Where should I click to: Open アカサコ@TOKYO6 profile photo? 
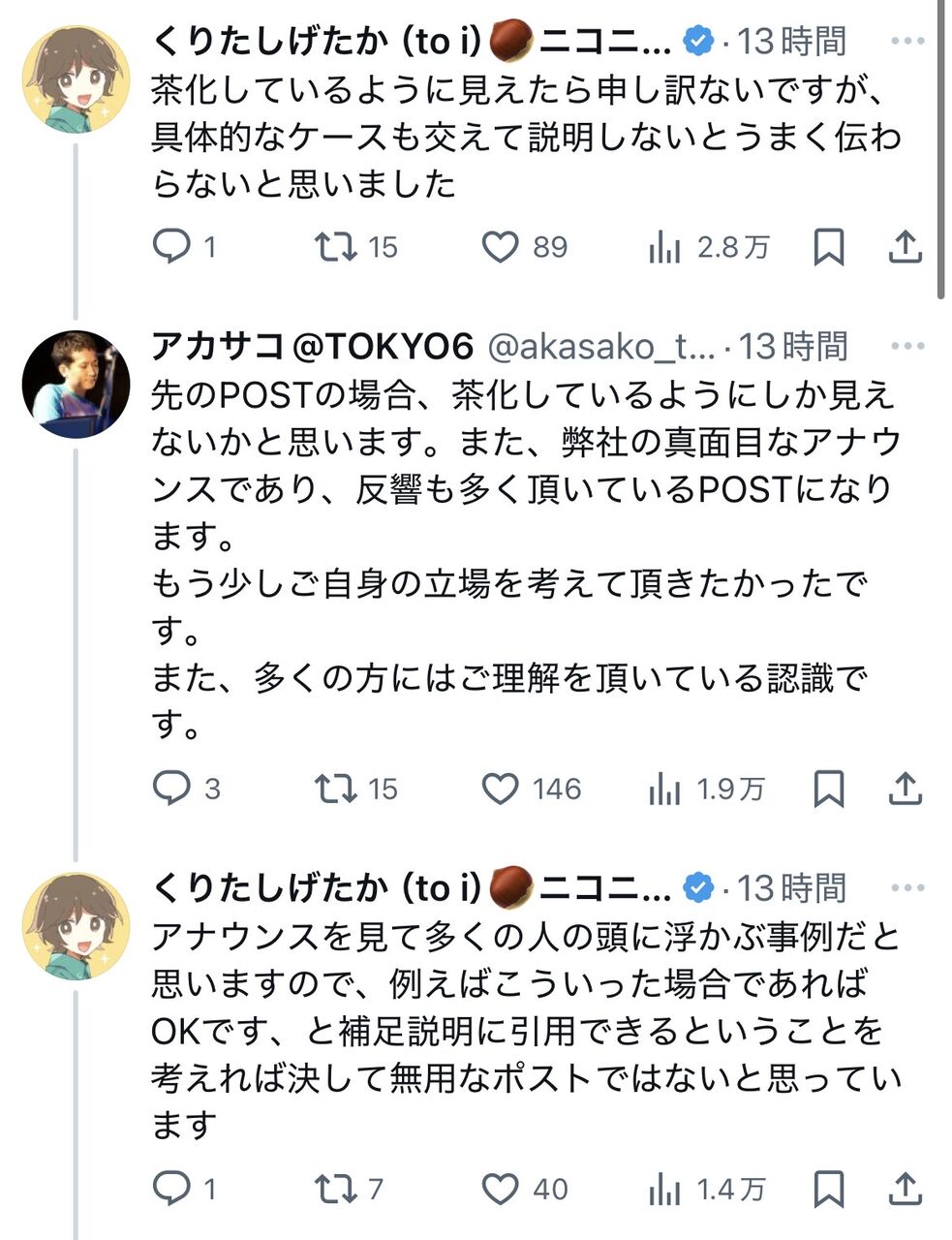(x=76, y=384)
